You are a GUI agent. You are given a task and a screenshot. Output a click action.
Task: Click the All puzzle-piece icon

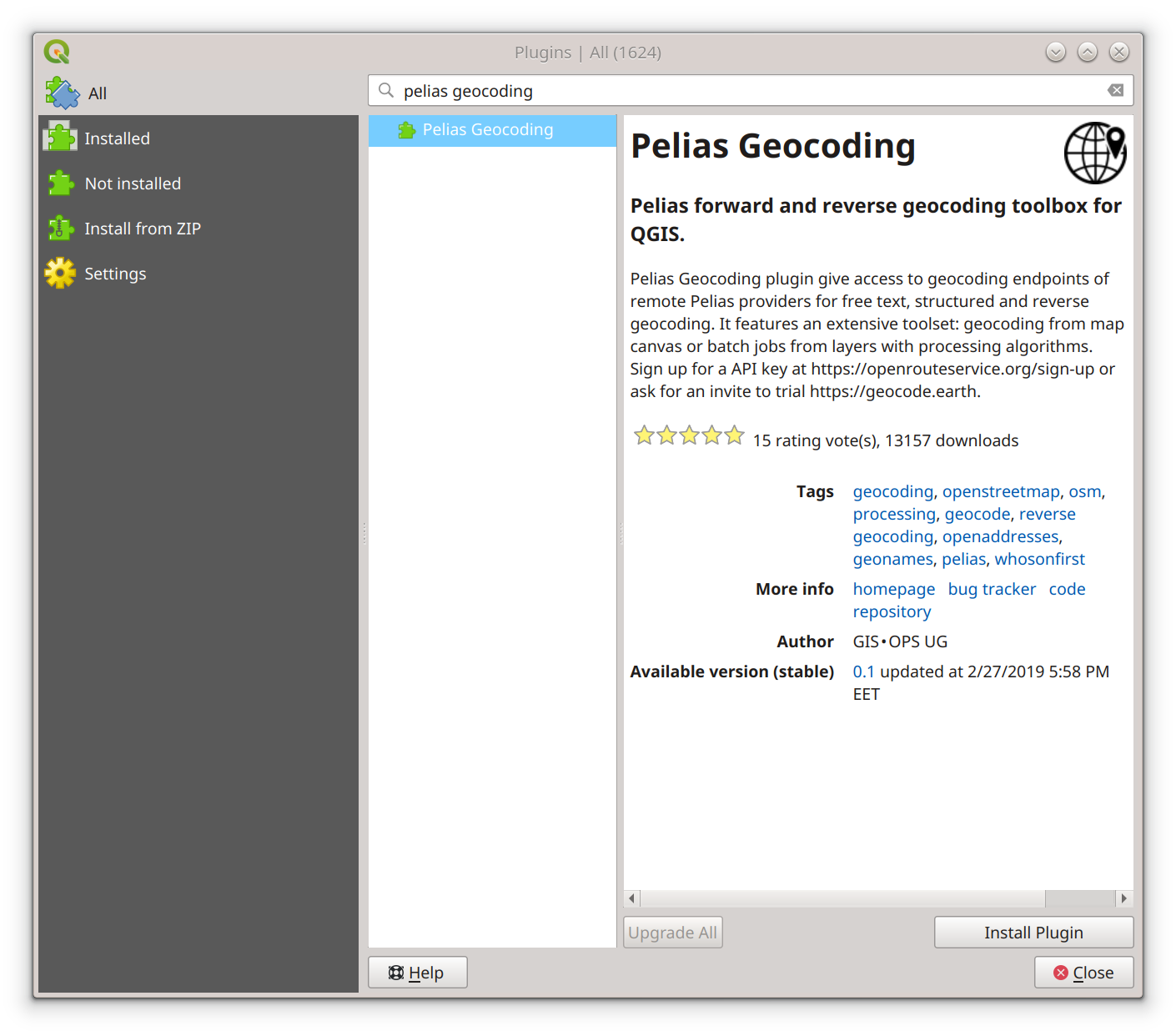click(x=63, y=93)
